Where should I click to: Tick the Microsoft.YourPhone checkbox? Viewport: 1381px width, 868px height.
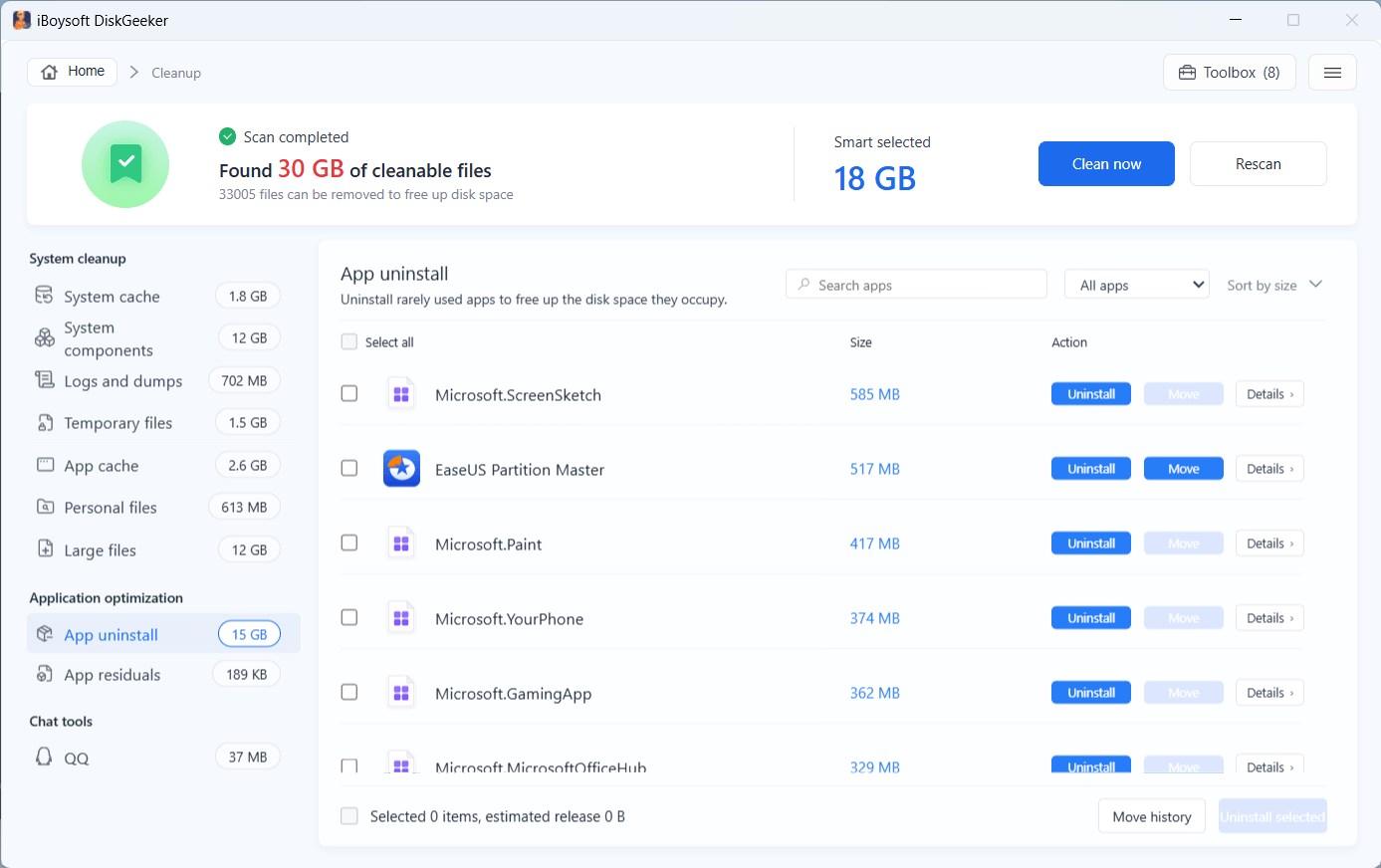tap(348, 617)
